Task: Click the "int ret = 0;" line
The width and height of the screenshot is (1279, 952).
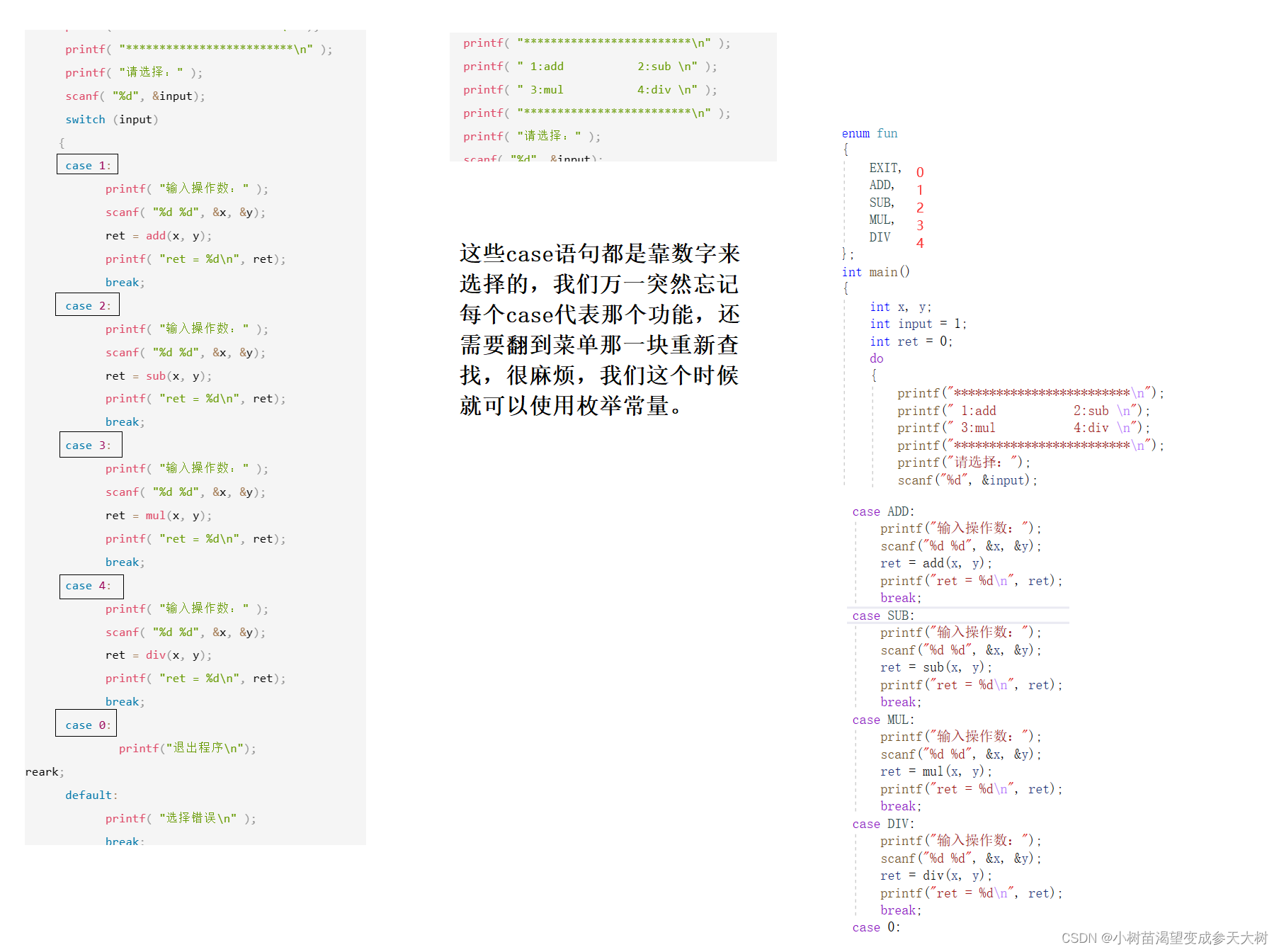Action: click(911, 341)
